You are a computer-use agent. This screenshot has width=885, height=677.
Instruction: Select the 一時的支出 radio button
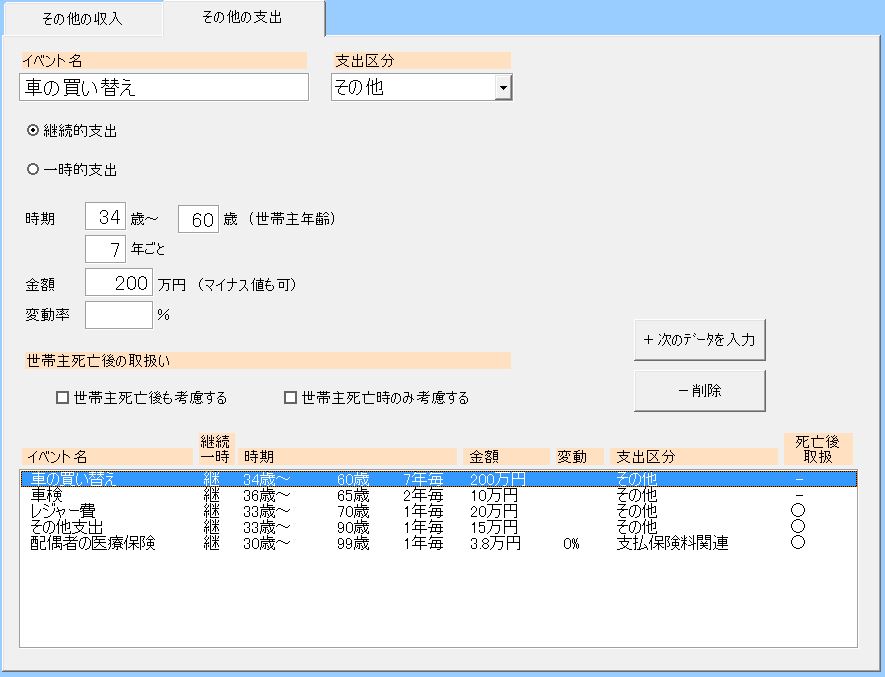pyautogui.click(x=33, y=170)
